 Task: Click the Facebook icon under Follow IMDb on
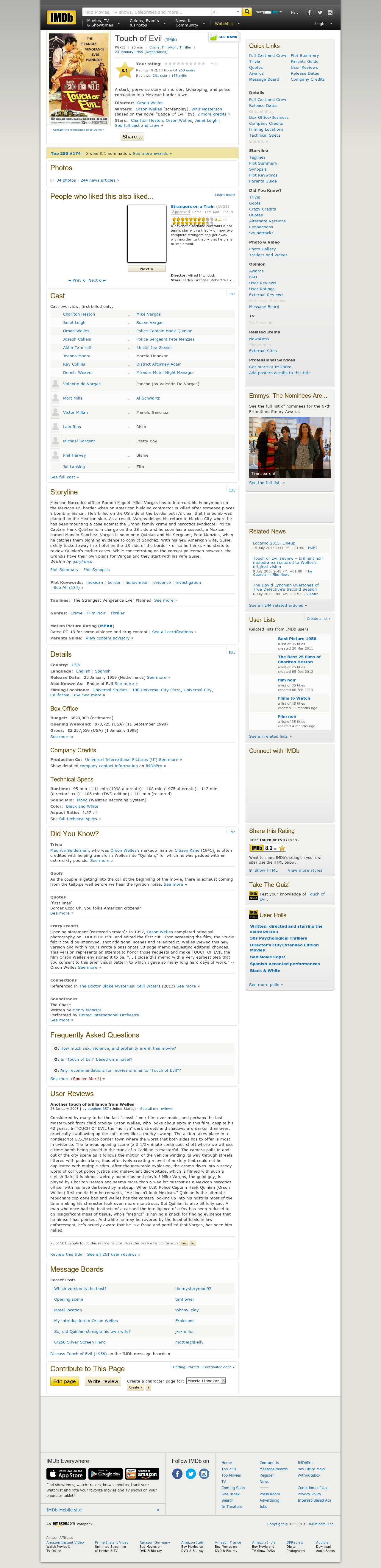pyautogui.click(x=177, y=1474)
